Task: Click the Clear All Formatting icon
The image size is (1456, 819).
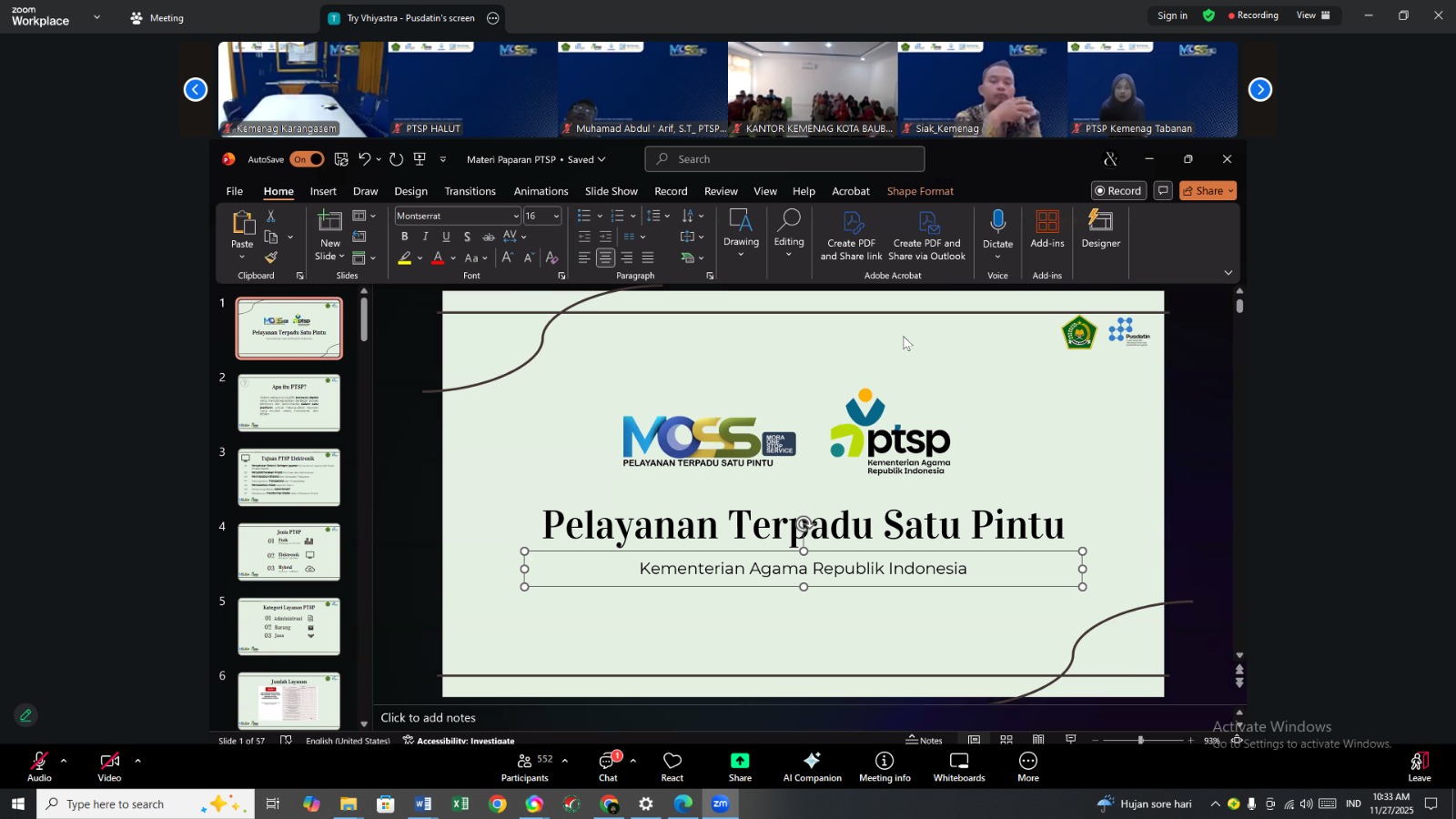Action: coord(552,258)
